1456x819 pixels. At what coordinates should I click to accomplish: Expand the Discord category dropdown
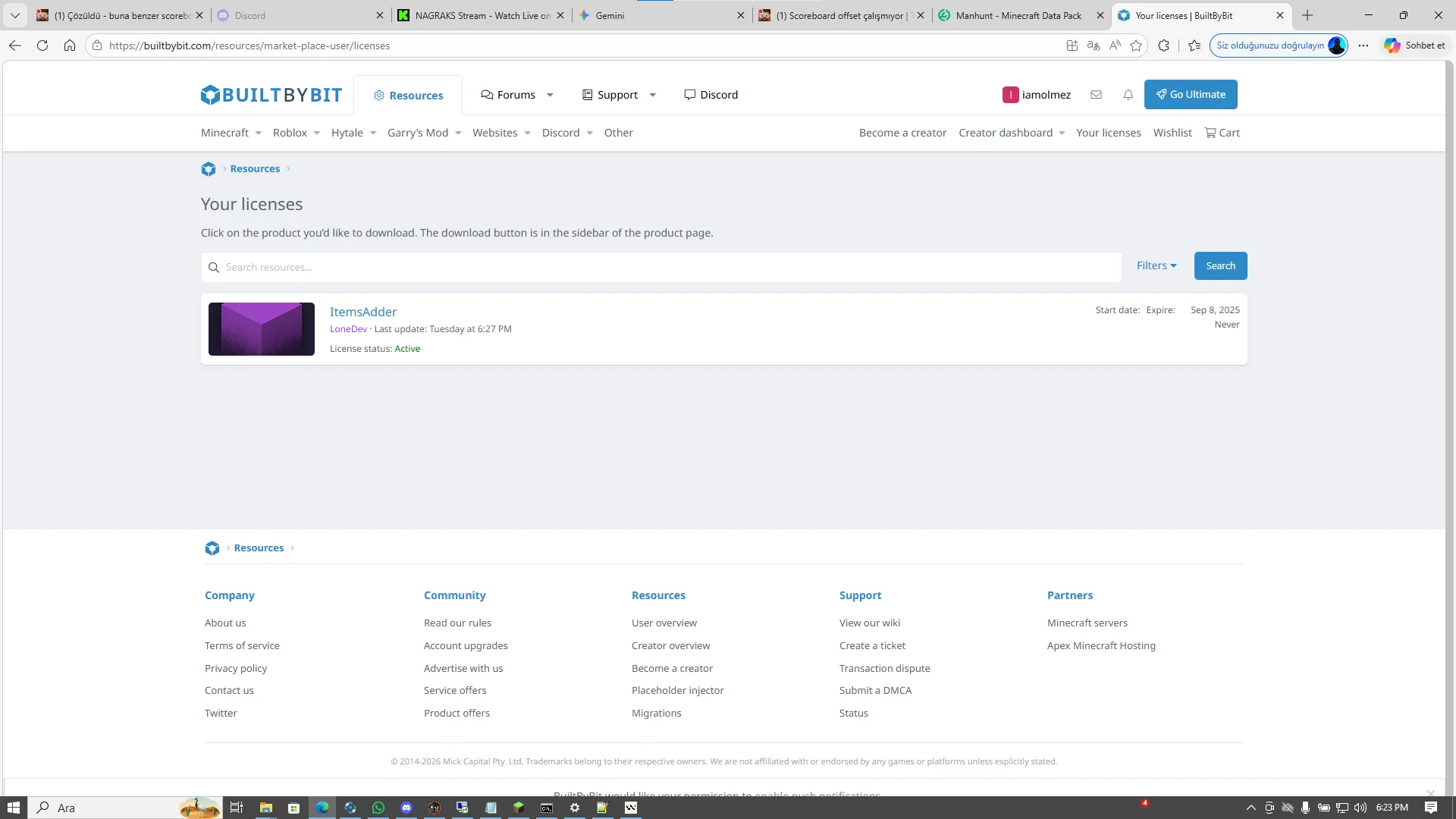tap(590, 133)
